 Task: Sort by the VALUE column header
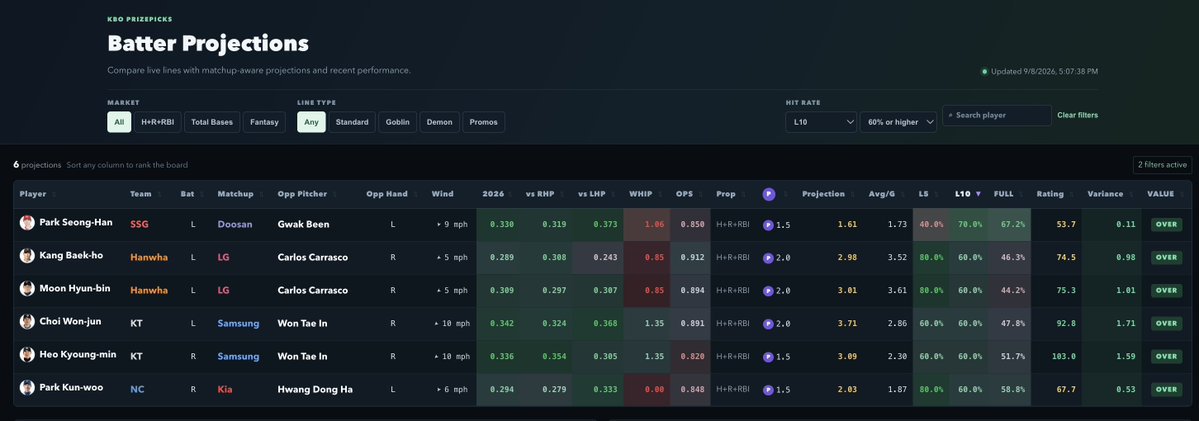[1165, 194]
